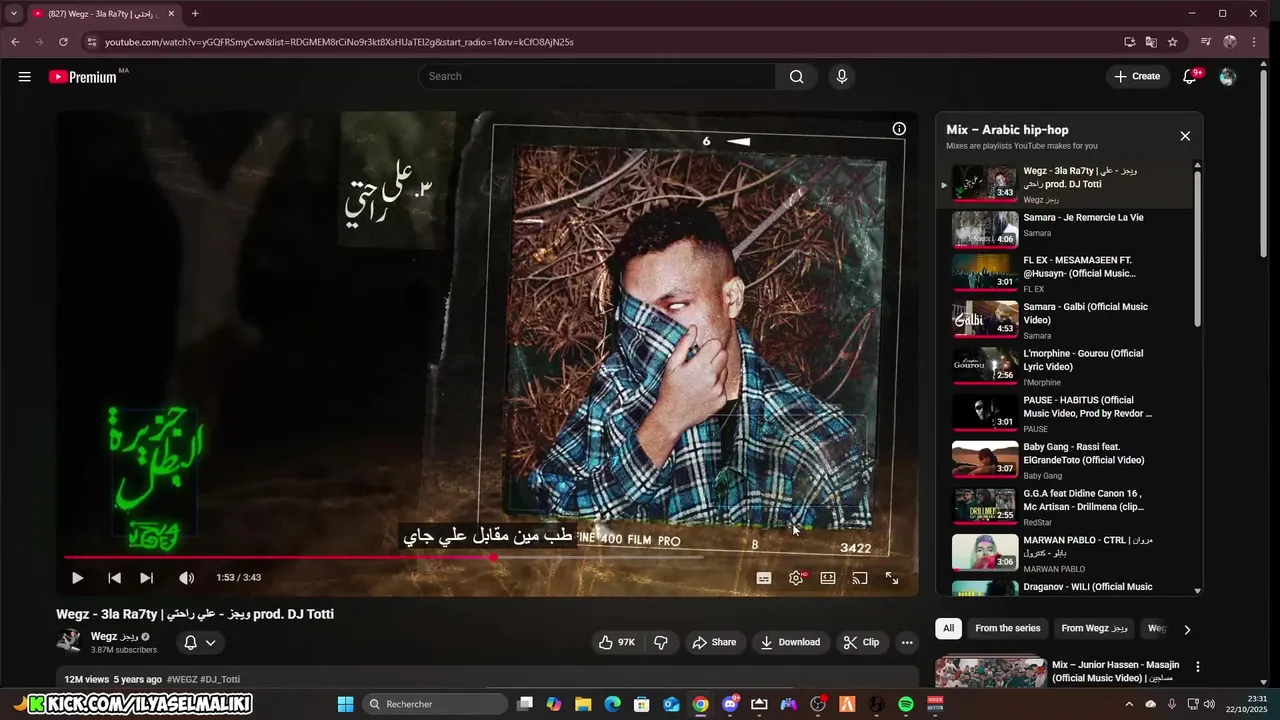Select PAUSE - HABITUS in the playlist
Screen dimensions: 1280x720
tap(1066, 413)
